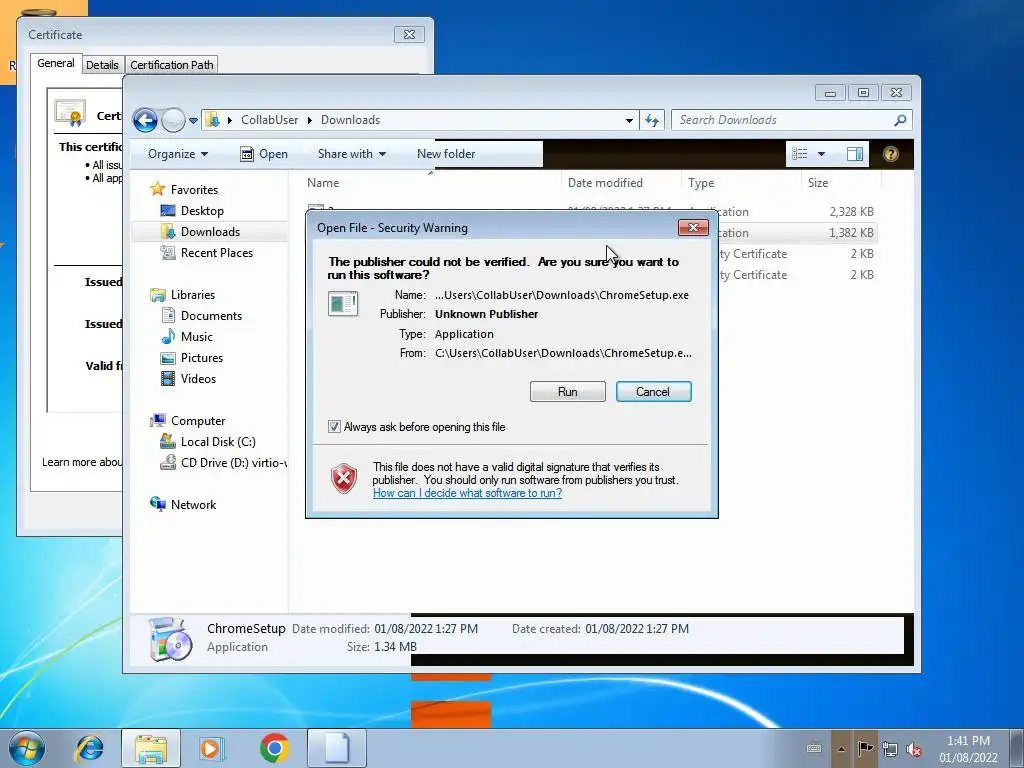Open CD Drive (D:) virtio
The width and height of the screenshot is (1024, 768).
tap(233, 463)
